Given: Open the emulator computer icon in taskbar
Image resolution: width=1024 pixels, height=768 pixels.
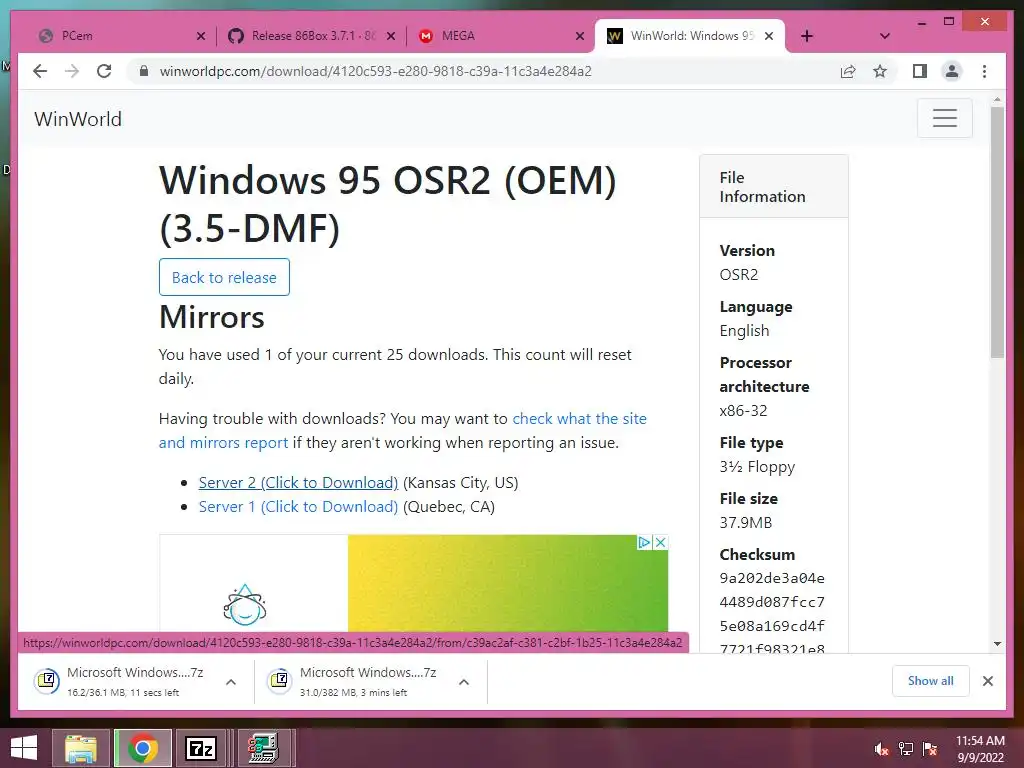Looking at the screenshot, I should coord(263,748).
